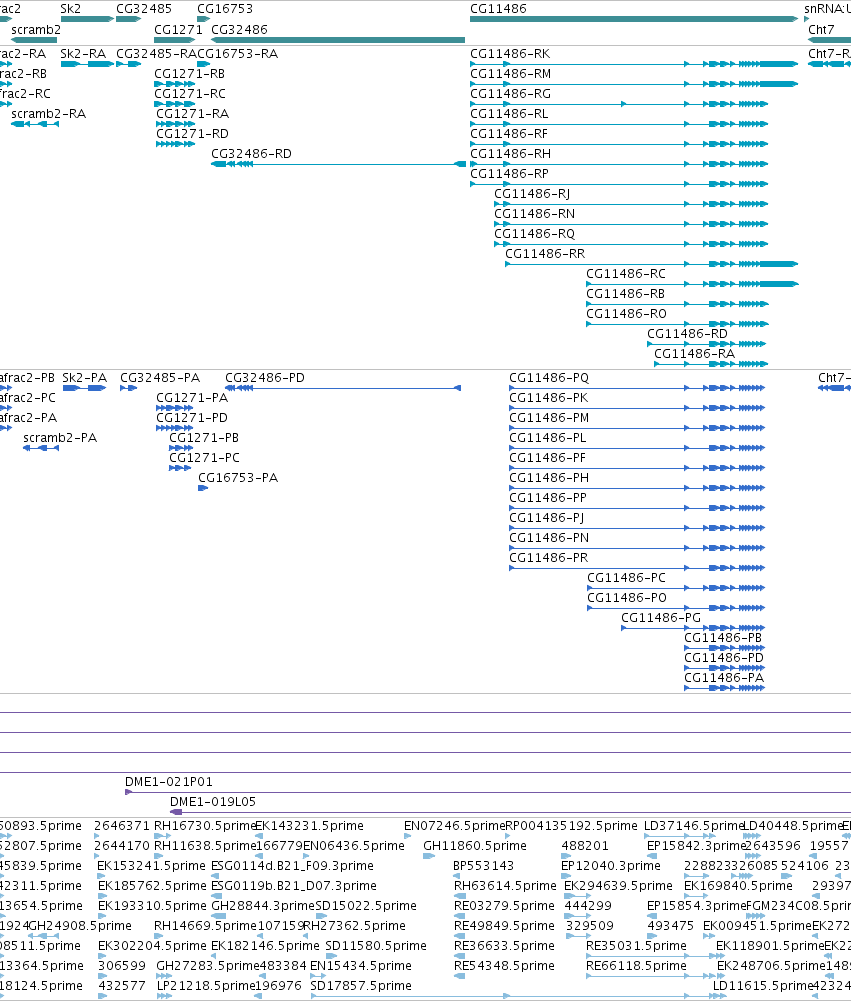Click protein CG1271-PD
Viewport: 851px width, 1001px height.
192,418
